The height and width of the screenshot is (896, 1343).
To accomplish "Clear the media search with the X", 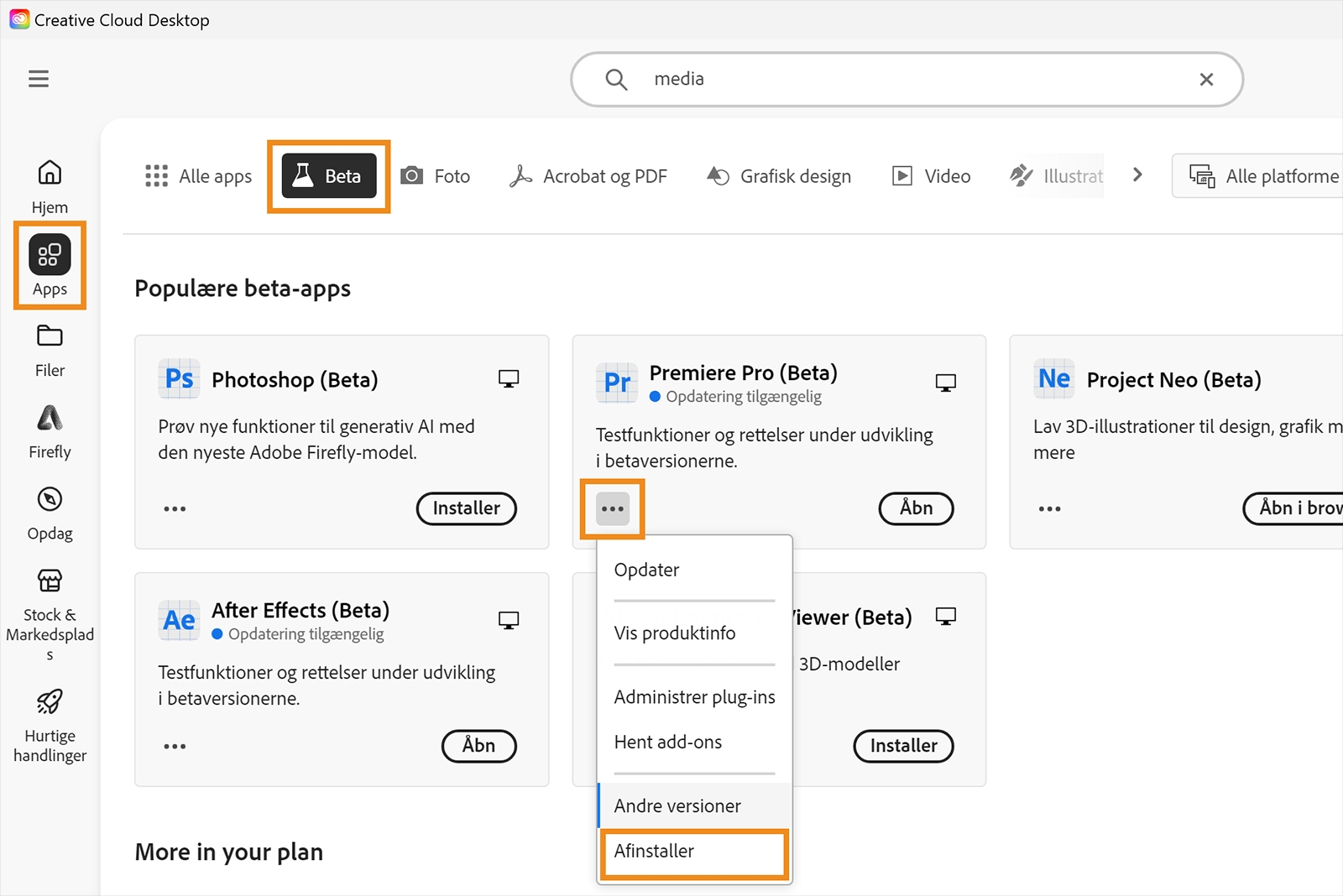I will pos(1206,79).
